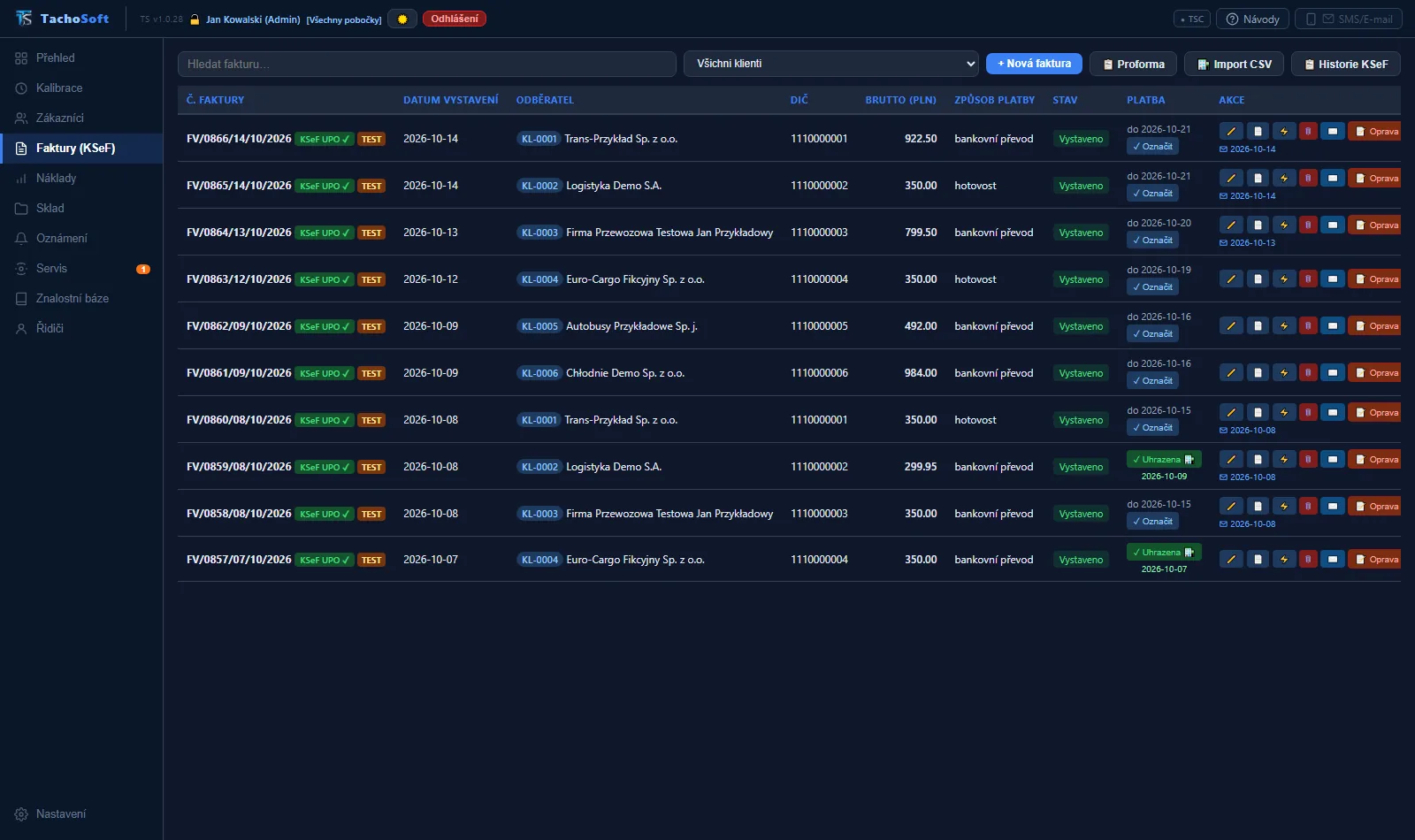
Task: Open document icon for invoice FV/0865/14/10/2026
Action: (x=1258, y=178)
